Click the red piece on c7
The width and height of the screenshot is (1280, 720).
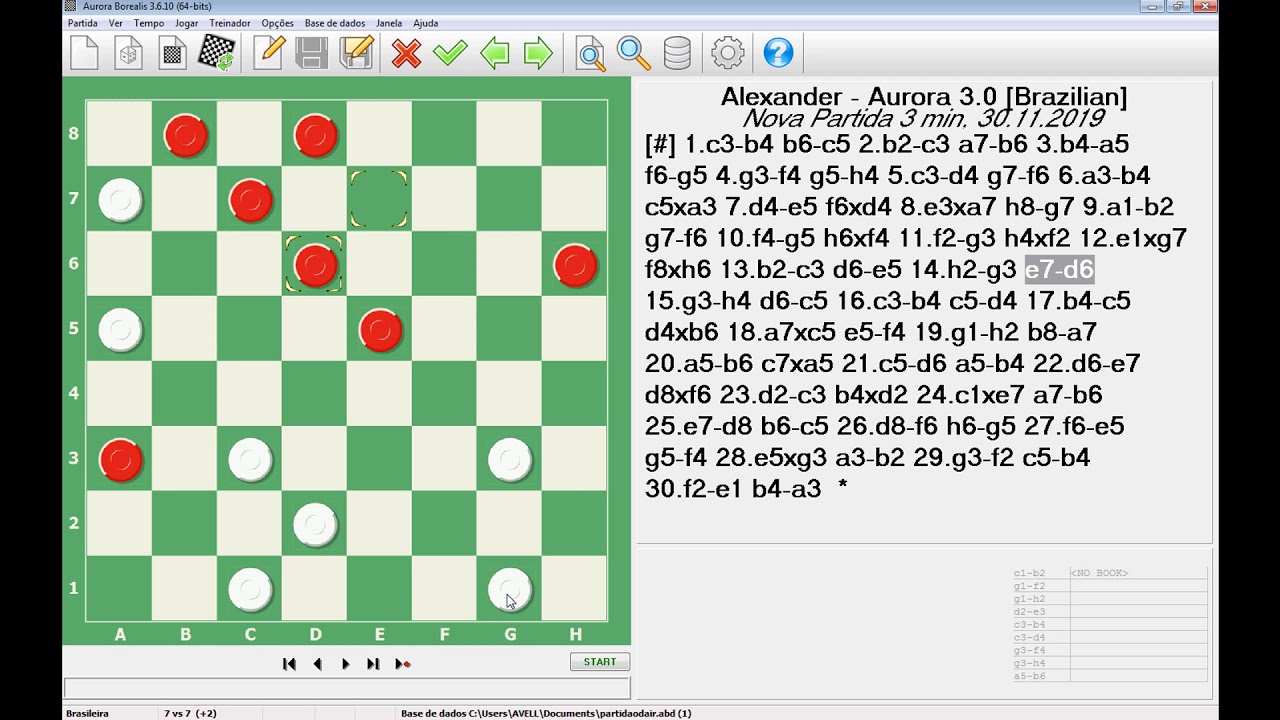click(x=251, y=200)
